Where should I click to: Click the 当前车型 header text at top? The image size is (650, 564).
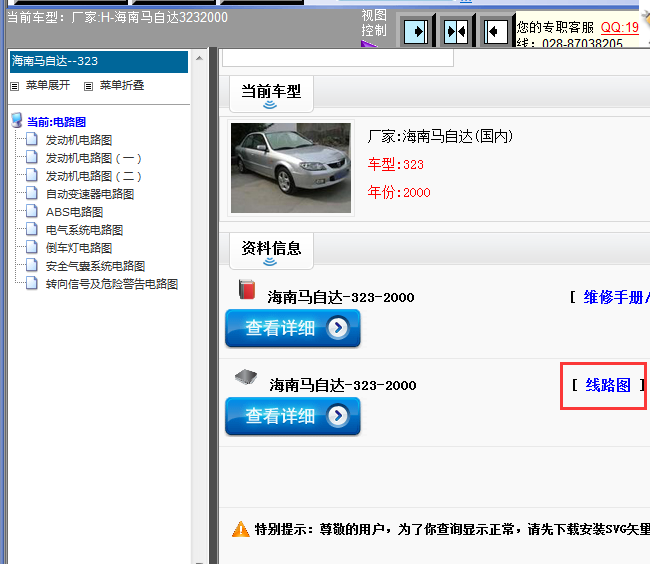coord(117,17)
